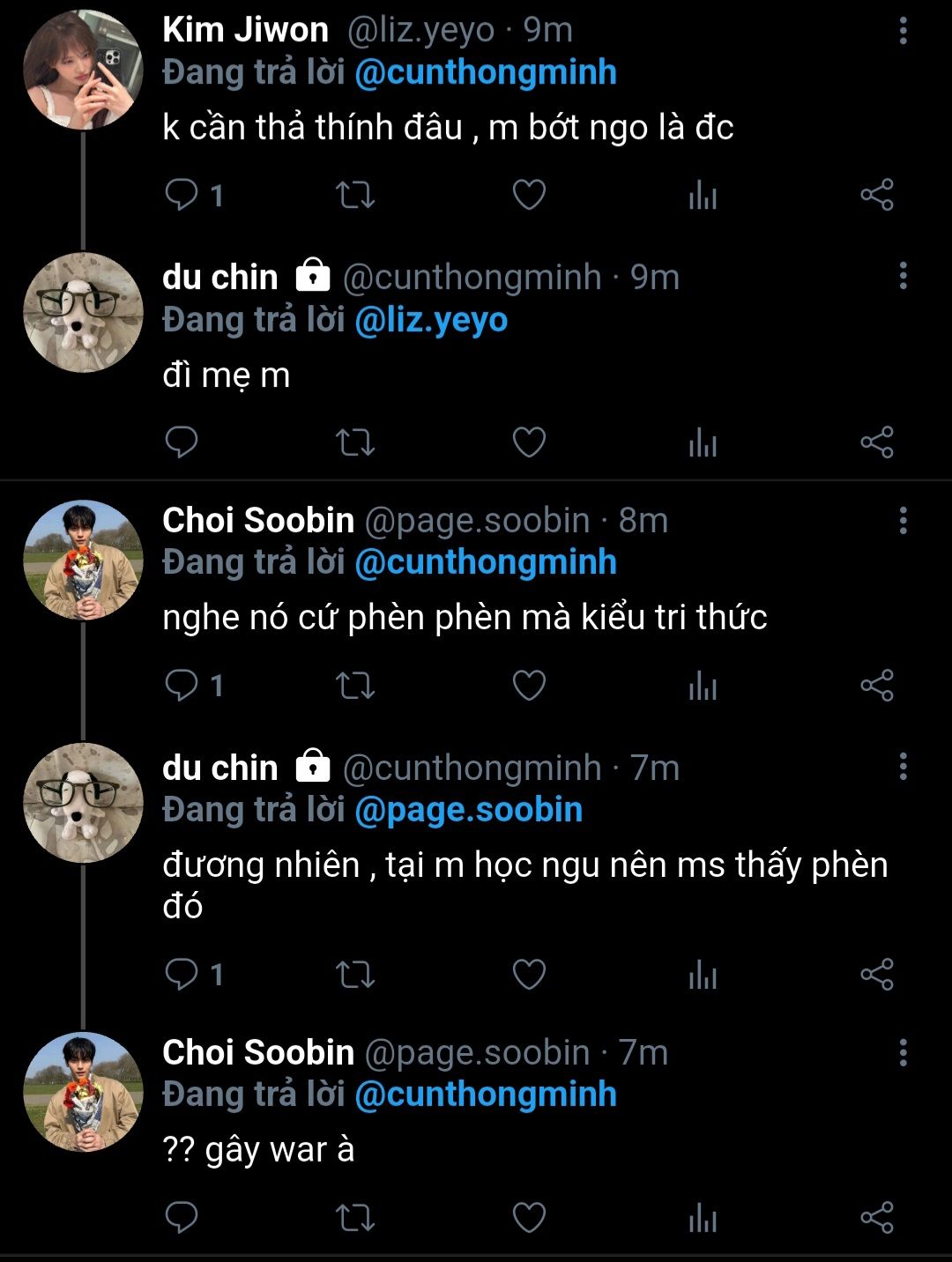
Task: Open Choi Soobin's profile from 8m tweet name
Action: coord(258,521)
